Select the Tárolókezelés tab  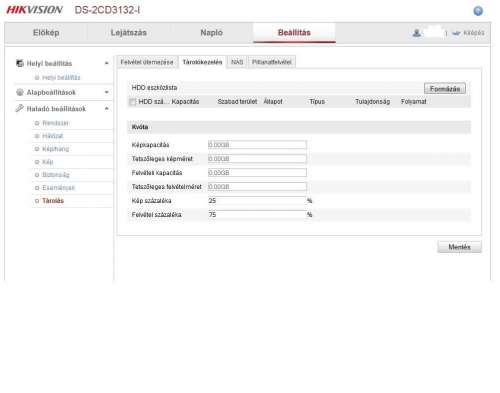(202, 62)
